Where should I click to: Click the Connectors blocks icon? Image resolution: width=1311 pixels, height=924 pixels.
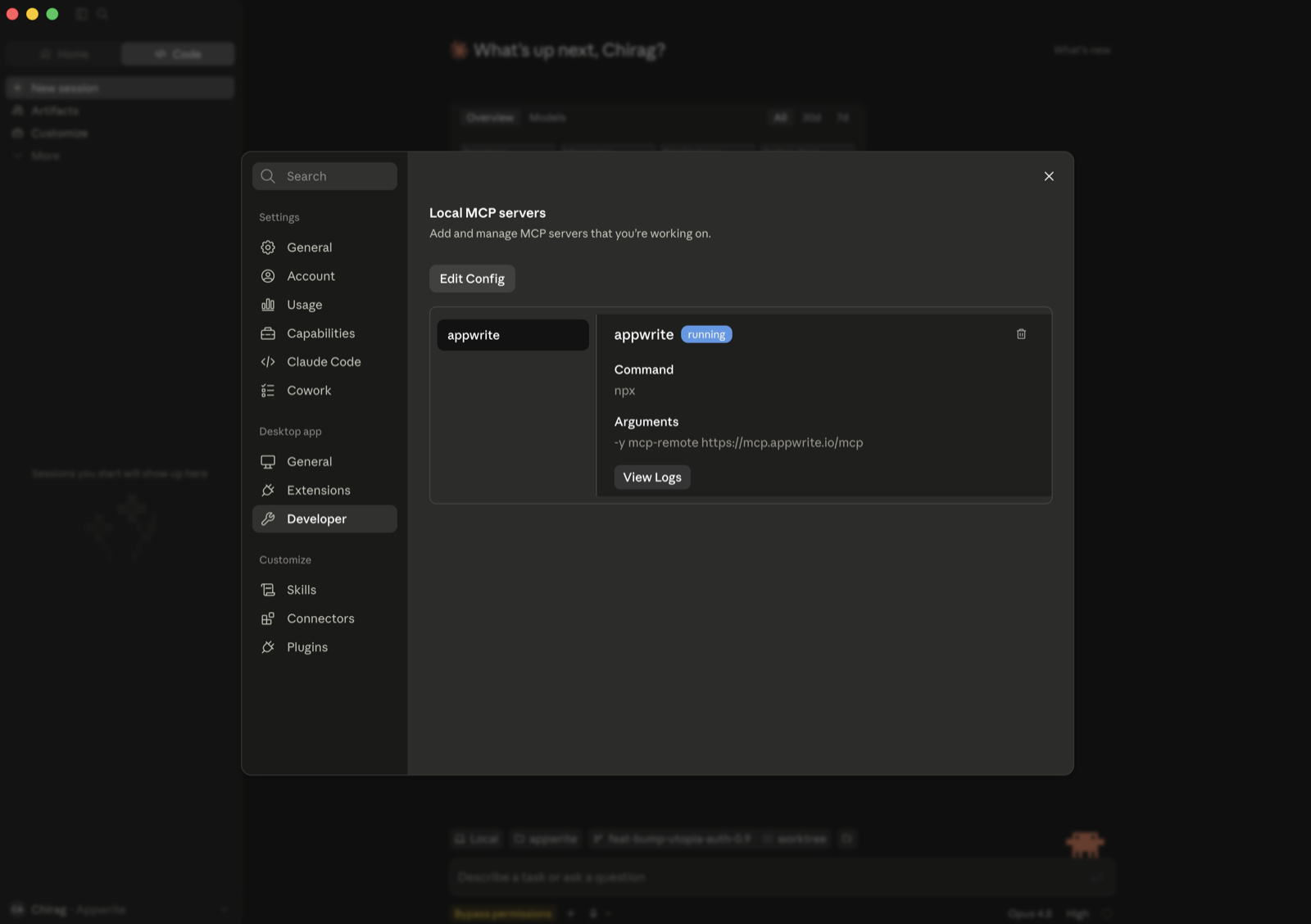click(x=268, y=618)
